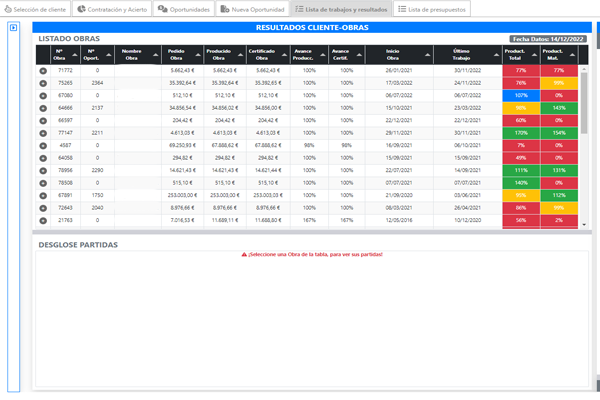The width and height of the screenshot is (600, 400).
Task: Click the Oportunidades tab icon
Action: click(x=163, y=8)
